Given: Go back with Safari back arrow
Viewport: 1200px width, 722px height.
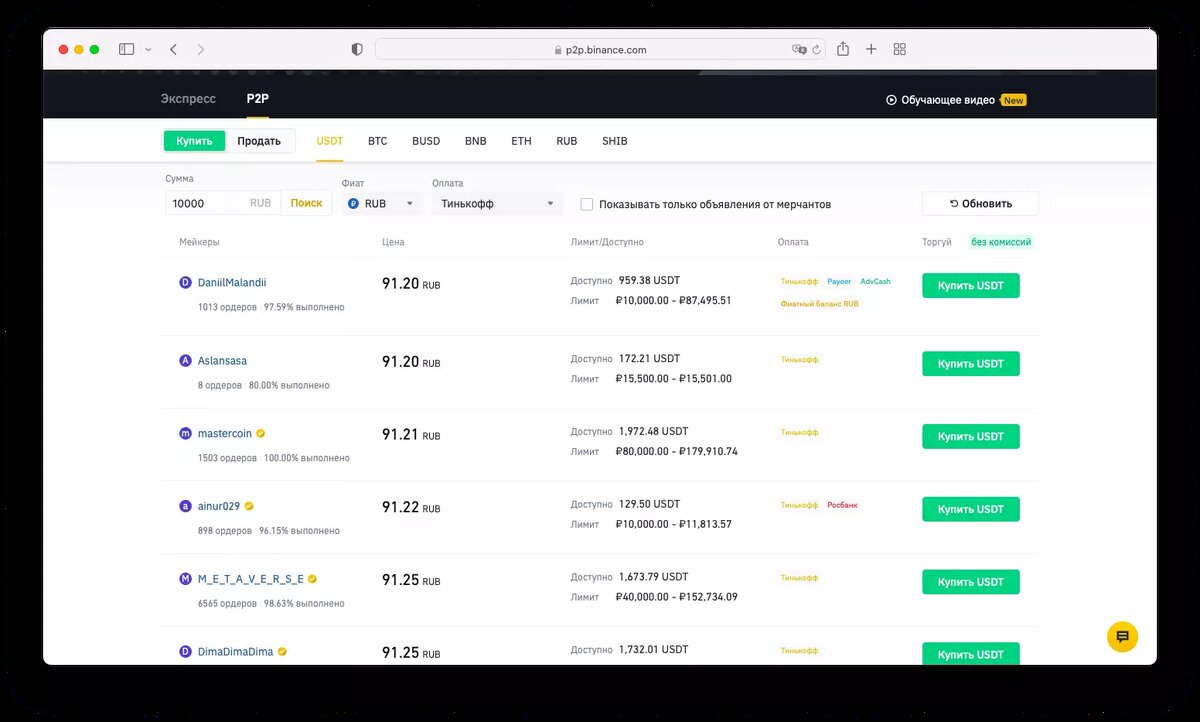Looking at the screenshot, I should [173, 49].
